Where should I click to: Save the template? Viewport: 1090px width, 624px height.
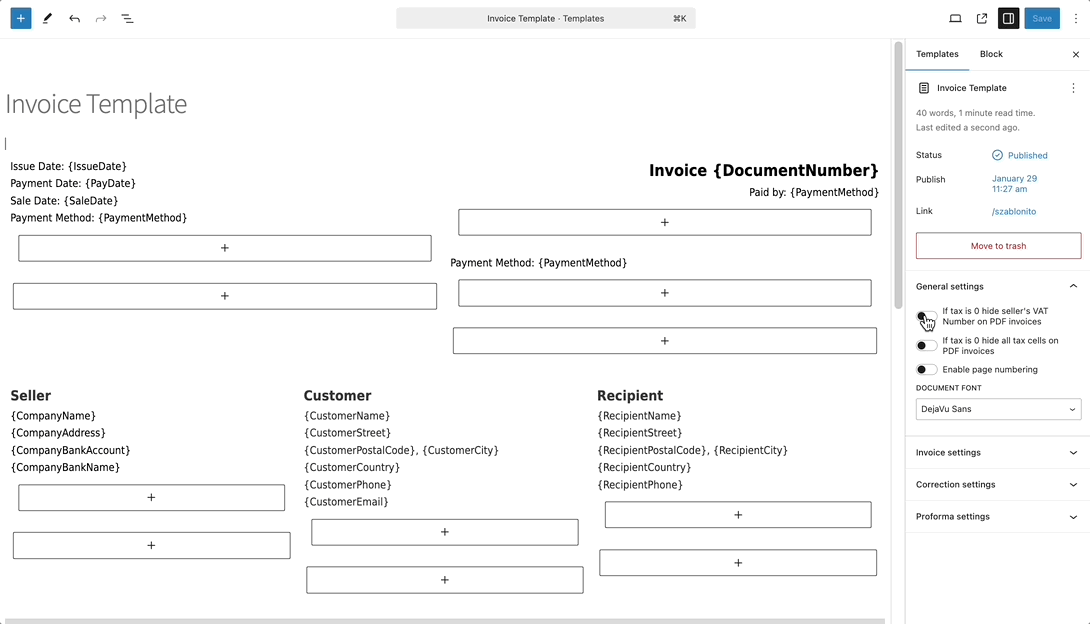[x=1041, y=19]
